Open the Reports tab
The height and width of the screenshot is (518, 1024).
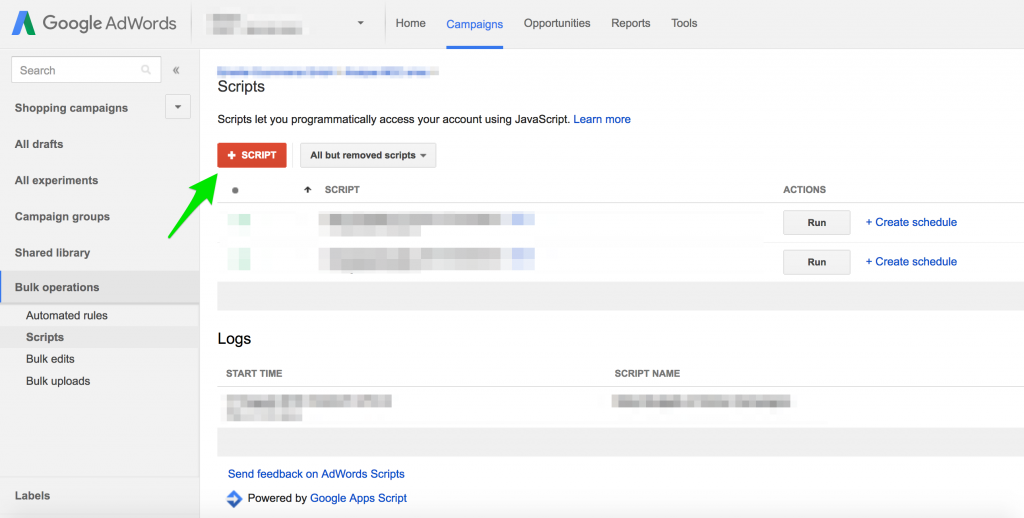tap(631, 23)
